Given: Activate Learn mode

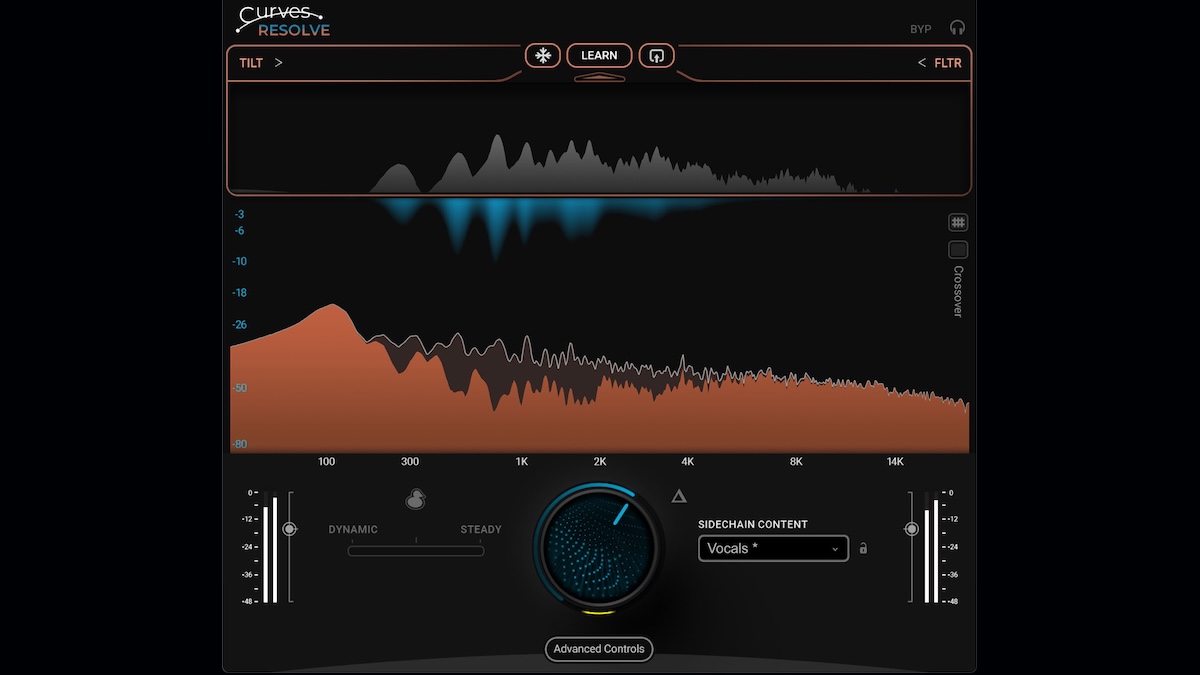Looking at the screenshot, I should click(x=599, y=55).
